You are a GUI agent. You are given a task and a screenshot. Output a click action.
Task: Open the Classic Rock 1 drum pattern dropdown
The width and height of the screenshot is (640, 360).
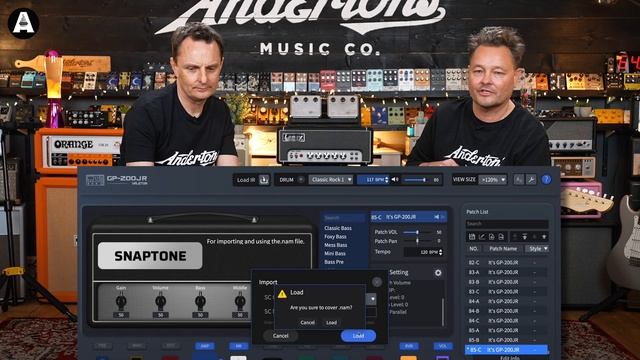[x=331, y=180]
